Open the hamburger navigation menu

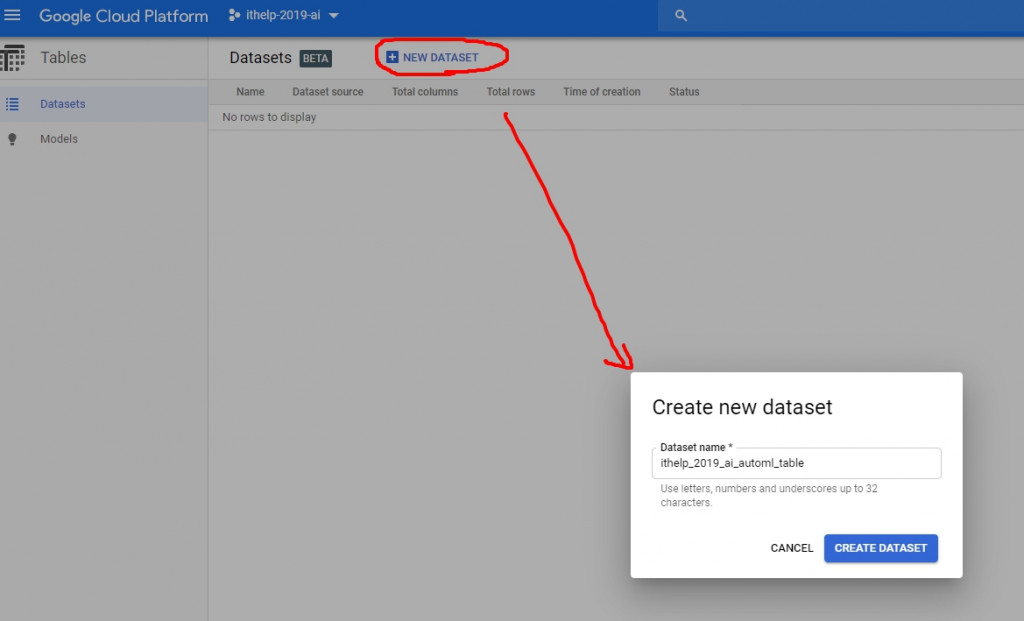click(12, 15)
